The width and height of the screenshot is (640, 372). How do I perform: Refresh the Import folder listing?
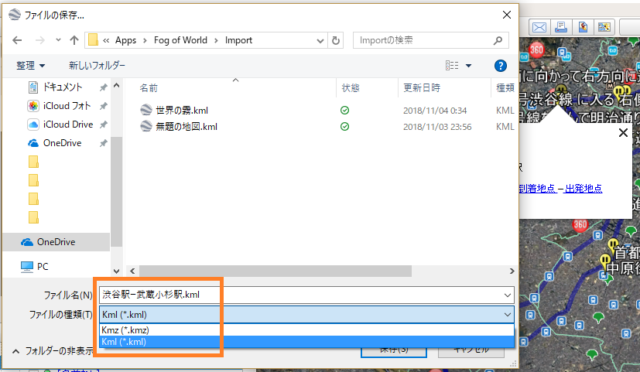(336, 40)
